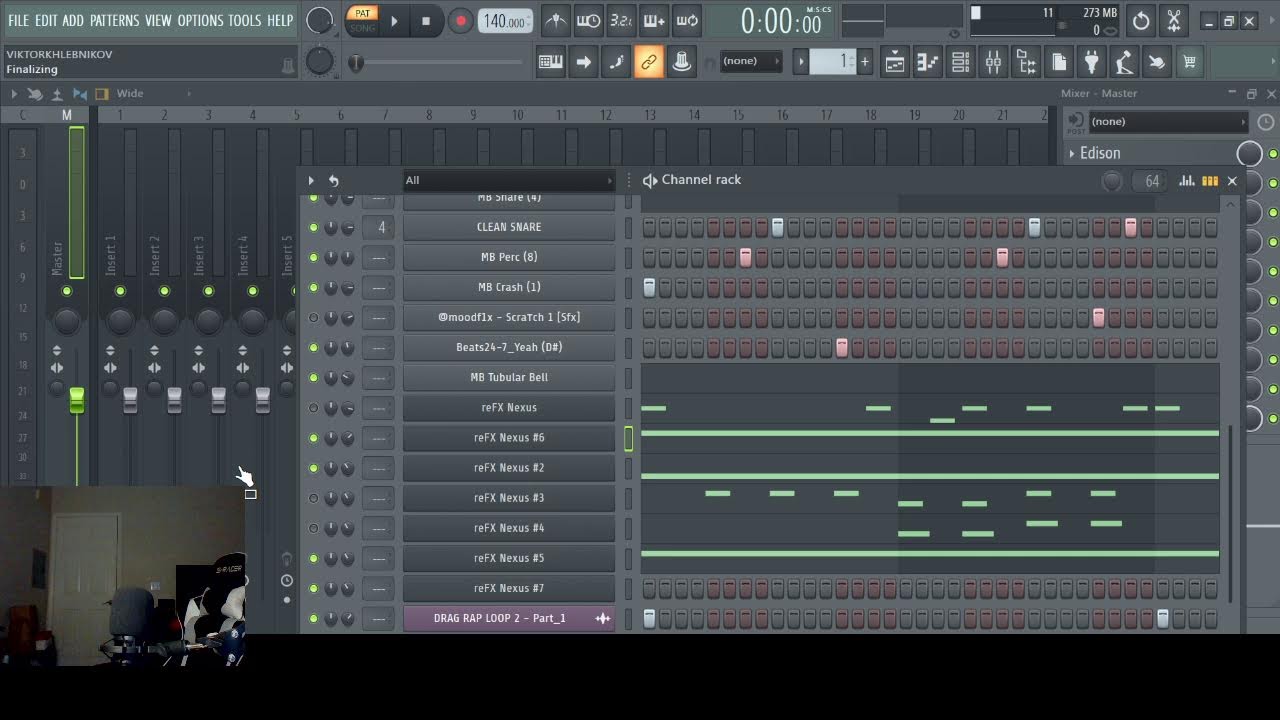Arm the record button
The height and width of the screenshot is (720, 1280).
(x=460, y=20)
